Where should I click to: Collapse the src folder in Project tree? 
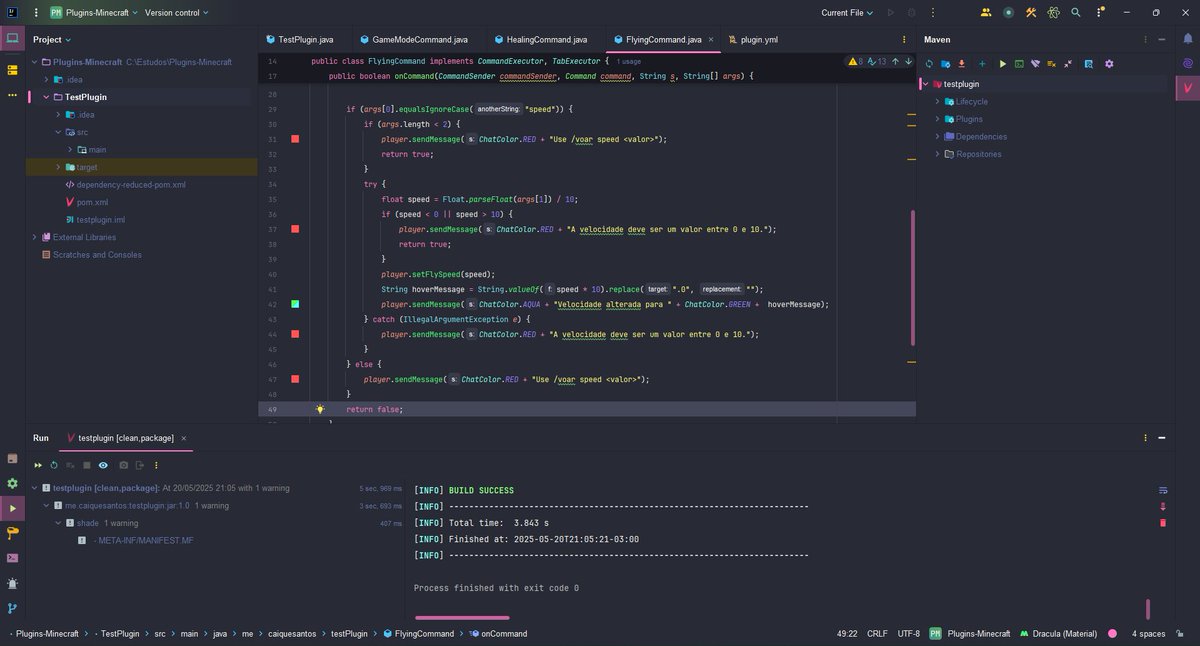pos(57,132)
